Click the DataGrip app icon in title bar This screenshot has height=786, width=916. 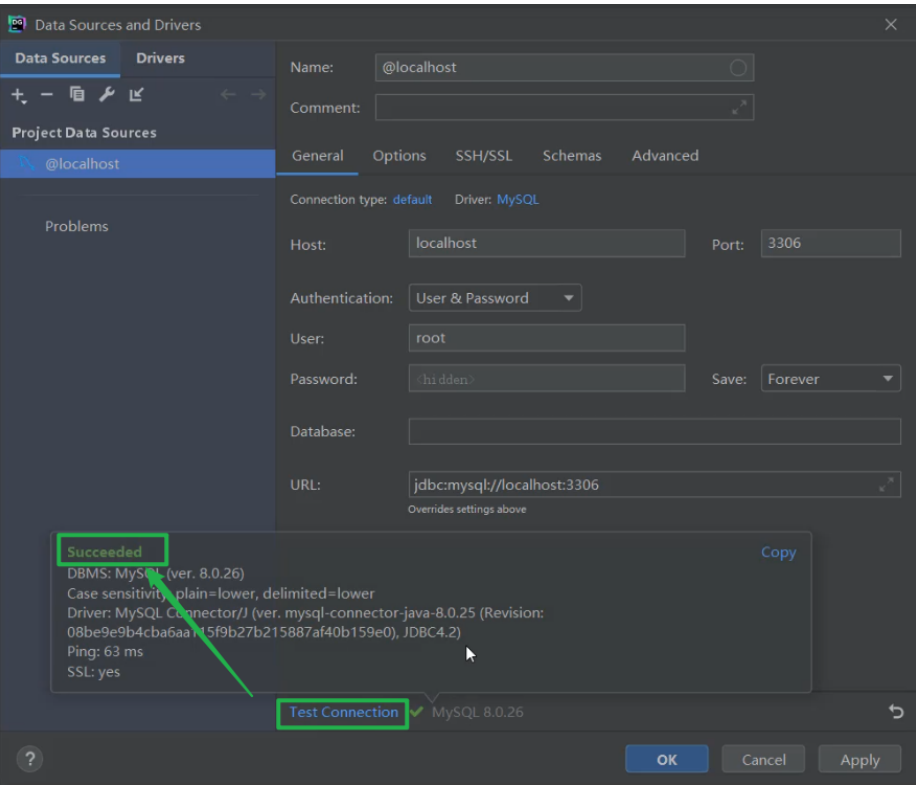click(17, 24)
